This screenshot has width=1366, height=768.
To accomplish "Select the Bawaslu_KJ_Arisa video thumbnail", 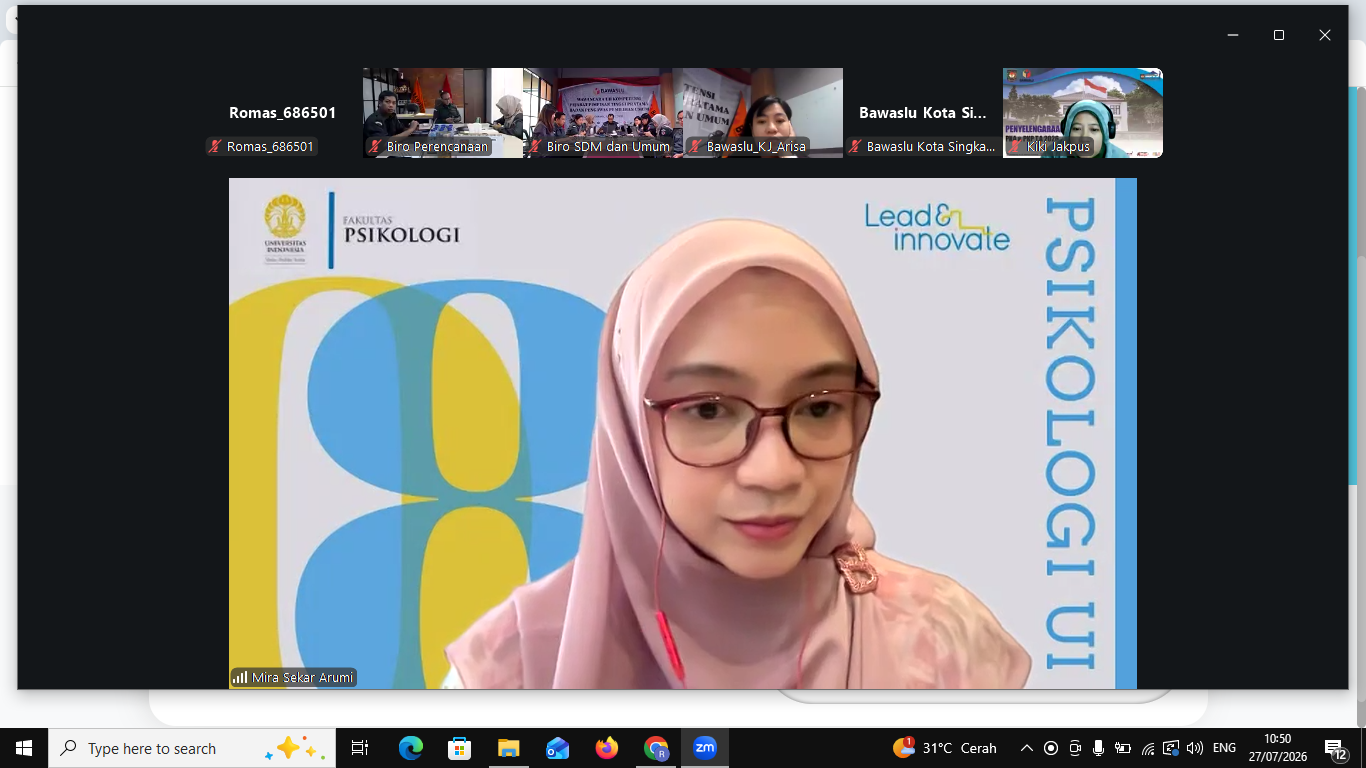I will coord(763,113).
